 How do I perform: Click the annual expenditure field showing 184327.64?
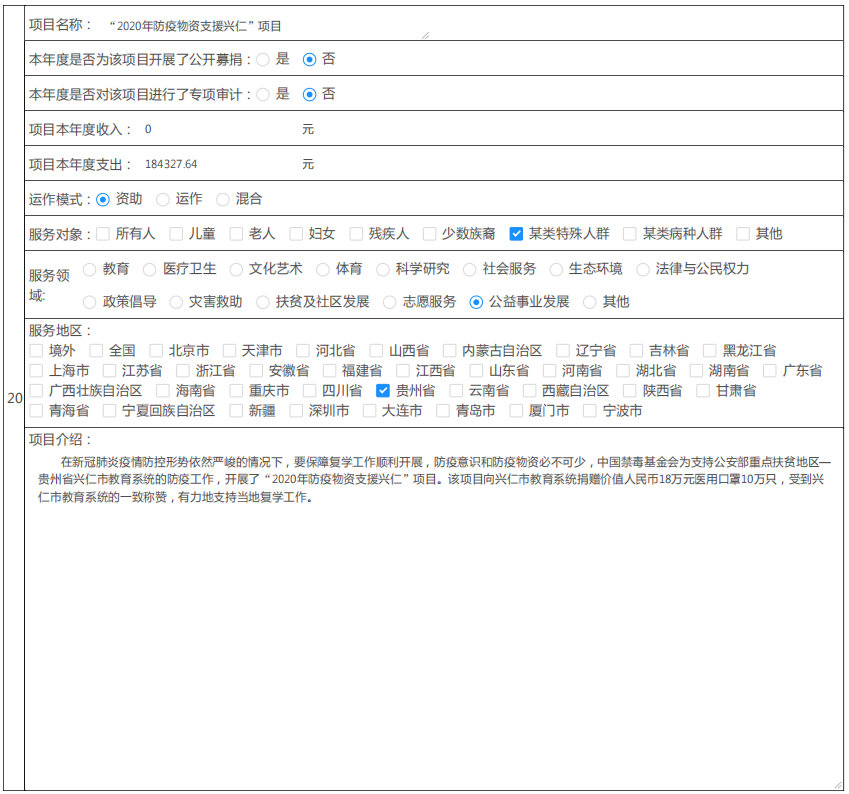point(218,164)
